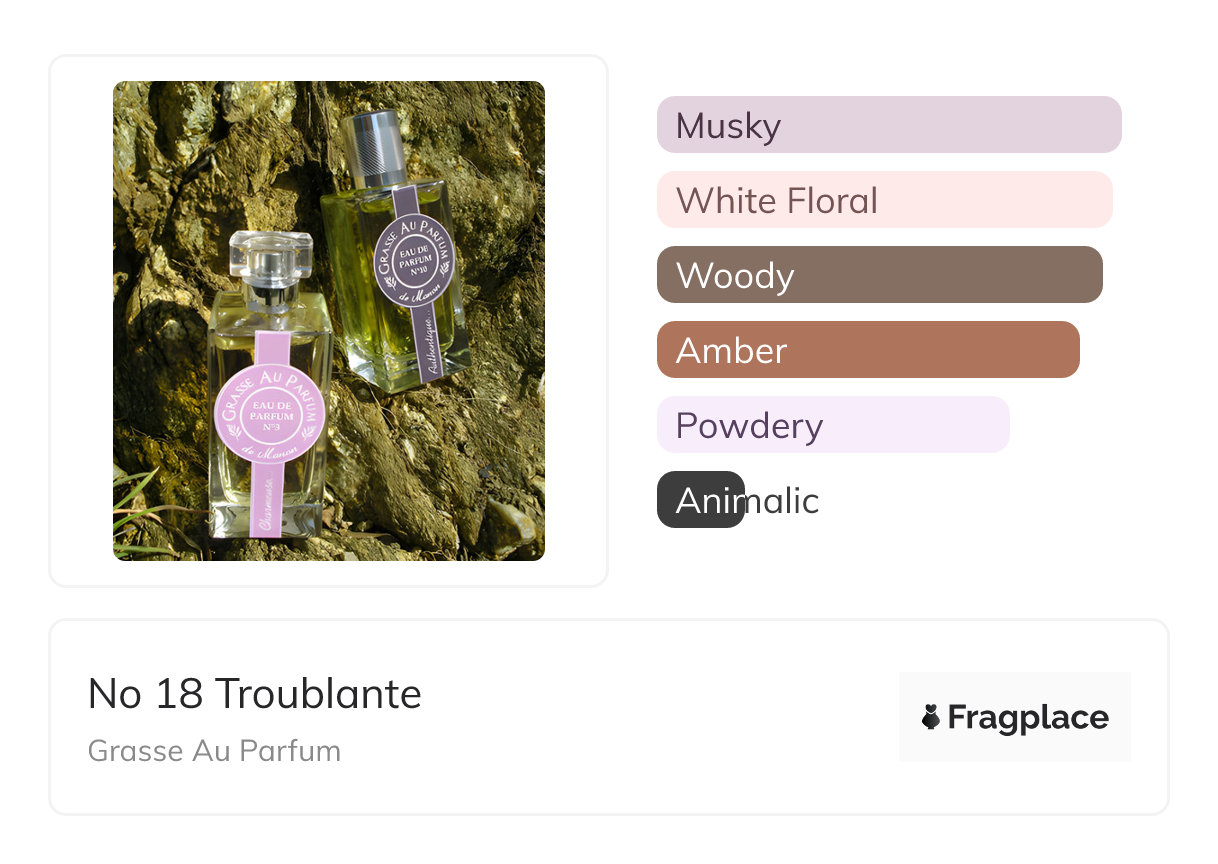Click the Fragplace wordmark text
Viewport: 1218px width, 864px height.
[x=1028, y=717]
